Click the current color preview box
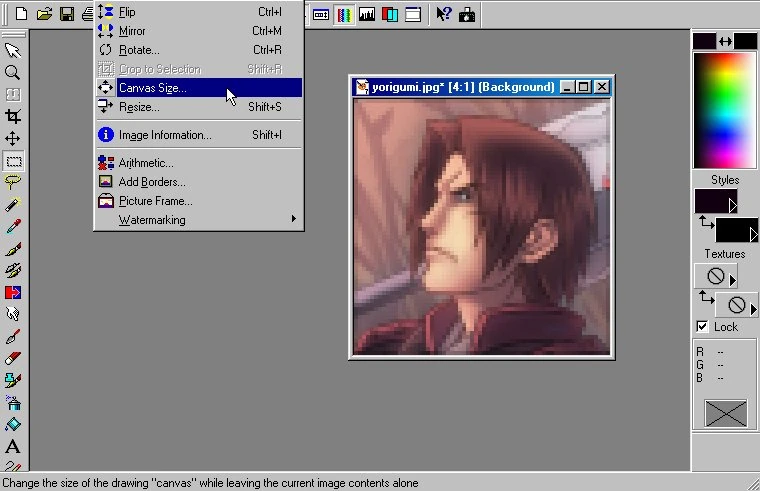 click(x=726, y=413)
